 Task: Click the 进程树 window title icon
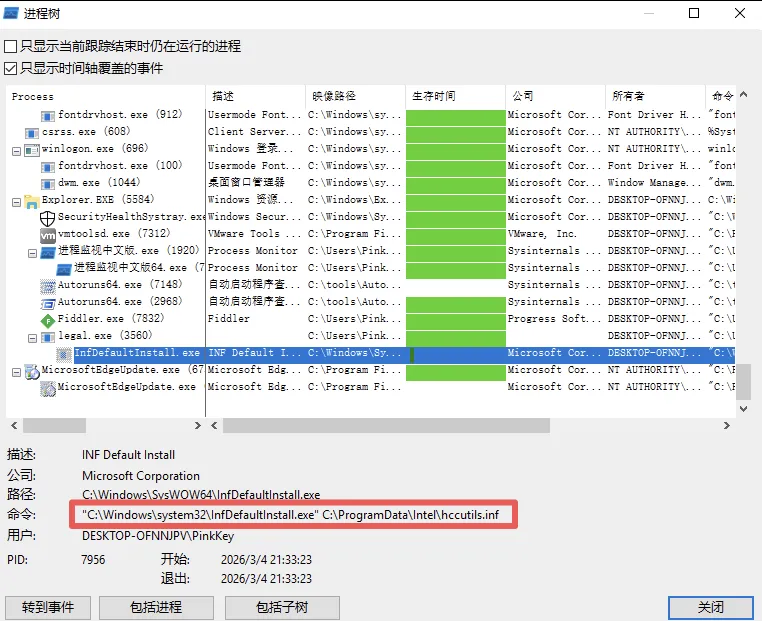[x=11, y=13]
